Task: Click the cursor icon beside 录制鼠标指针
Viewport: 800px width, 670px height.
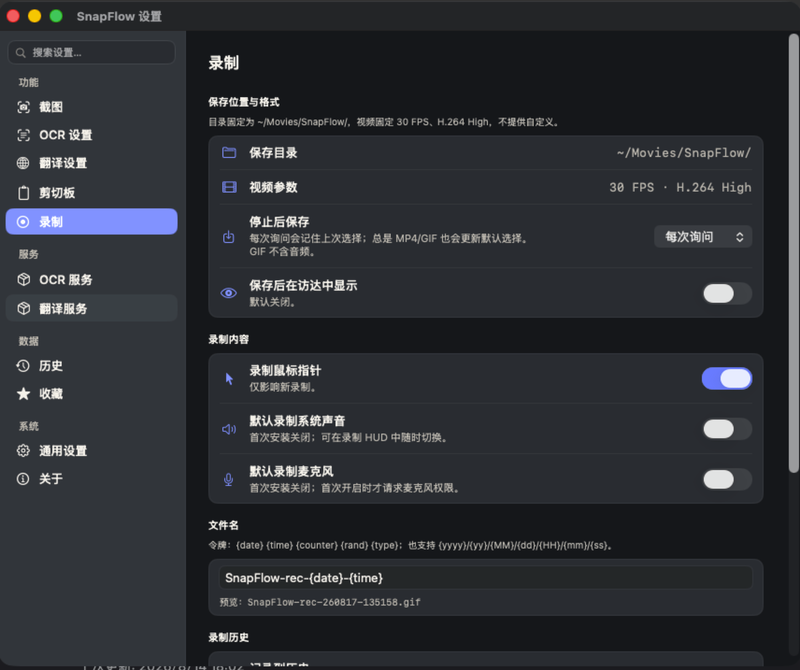Action: (x=229, y=379)
